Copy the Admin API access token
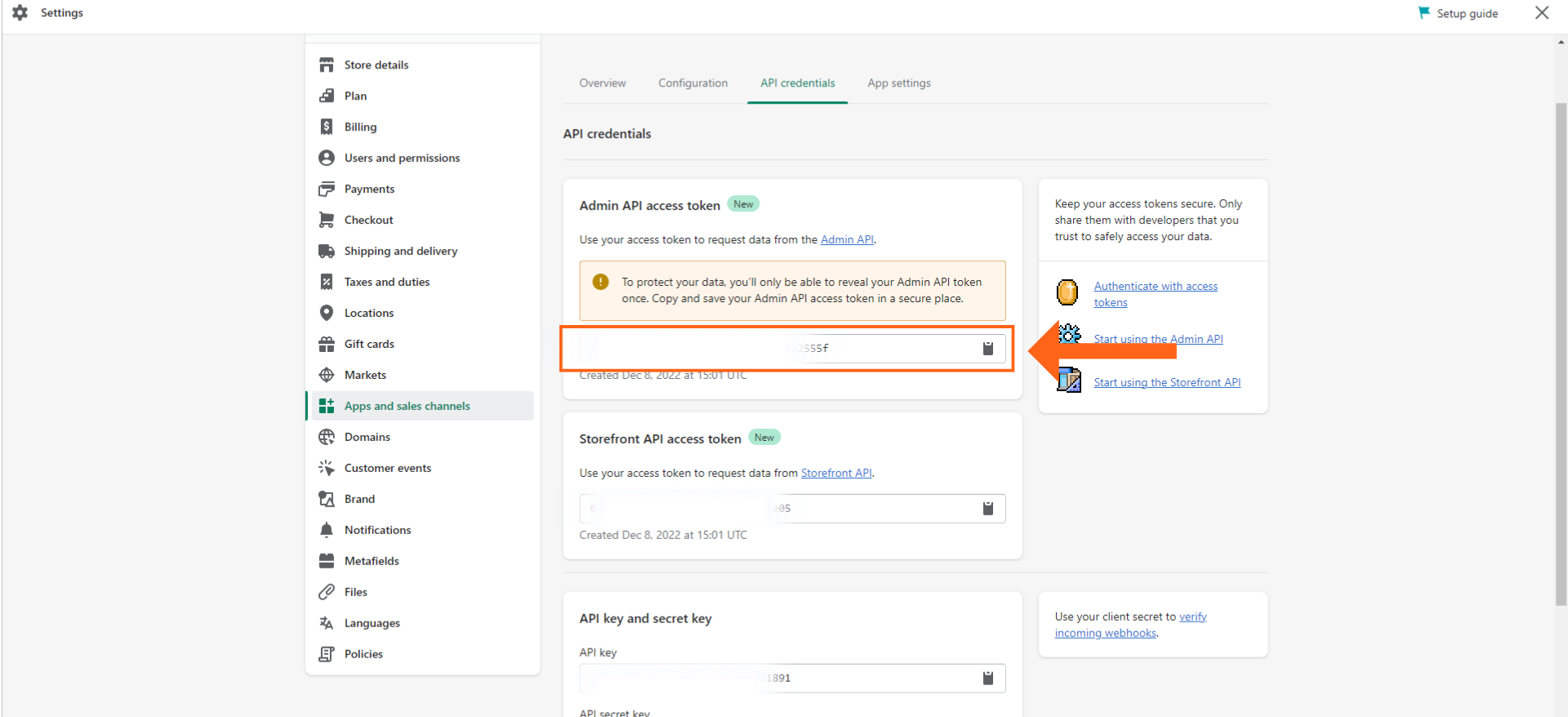The height and width of the screenshot is (717, 1568). [987, 349]
